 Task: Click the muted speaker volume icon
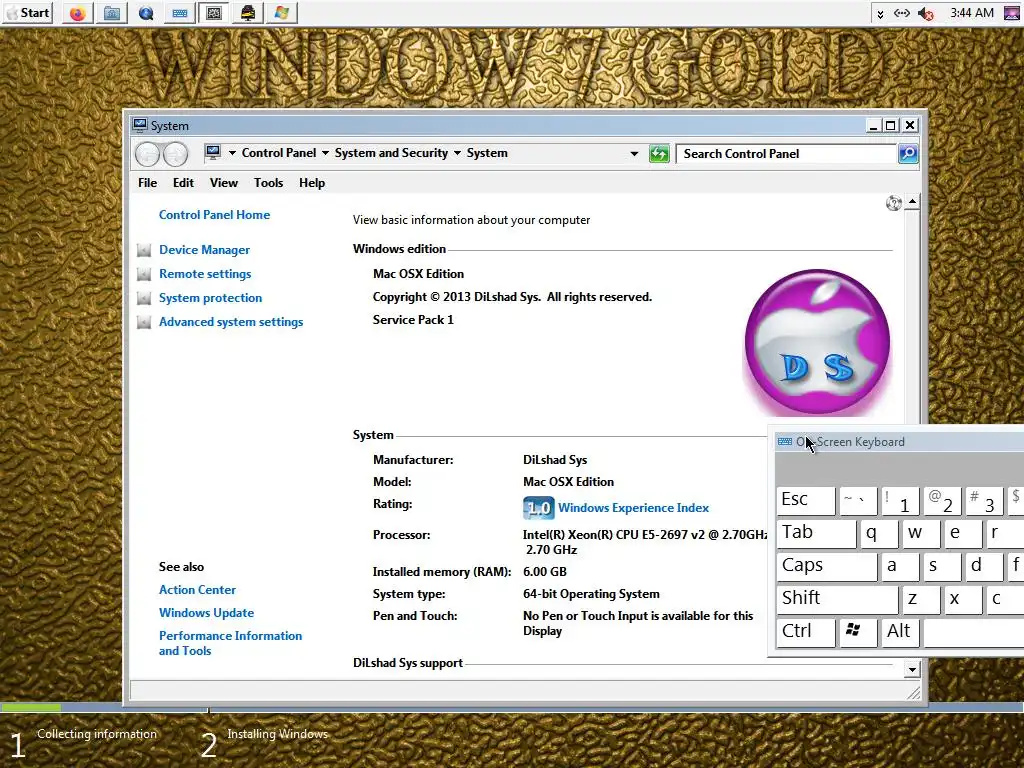point(925,13)
